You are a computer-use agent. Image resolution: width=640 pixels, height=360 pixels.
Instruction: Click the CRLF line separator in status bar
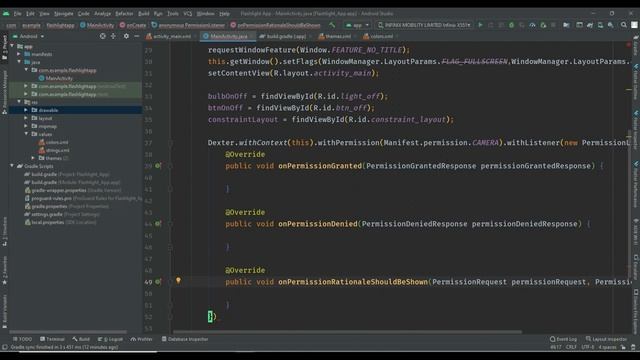click(x=571, y=347)
